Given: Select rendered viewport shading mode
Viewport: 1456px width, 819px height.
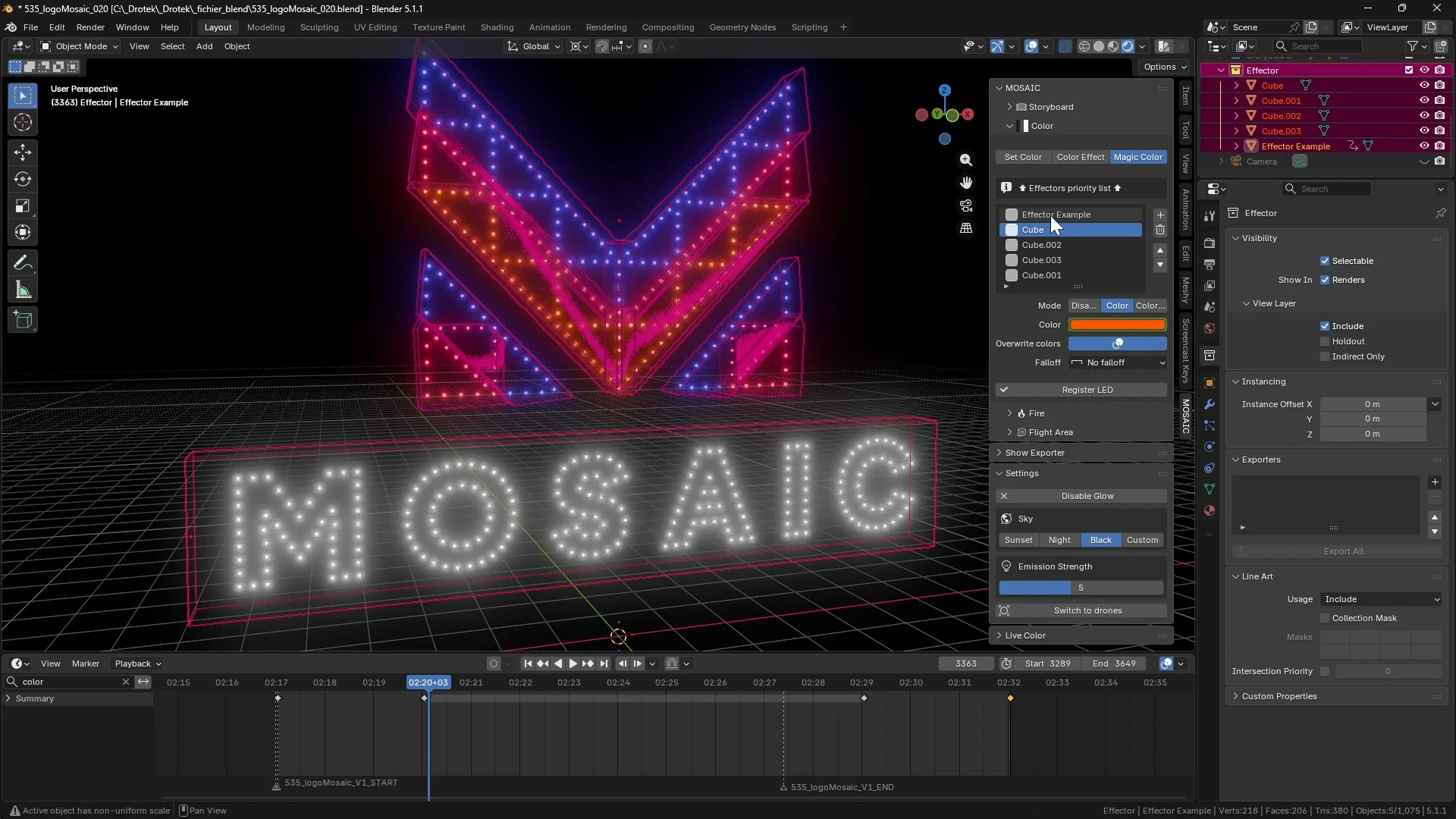Looking at the screenshot, I should [1128, 46].
